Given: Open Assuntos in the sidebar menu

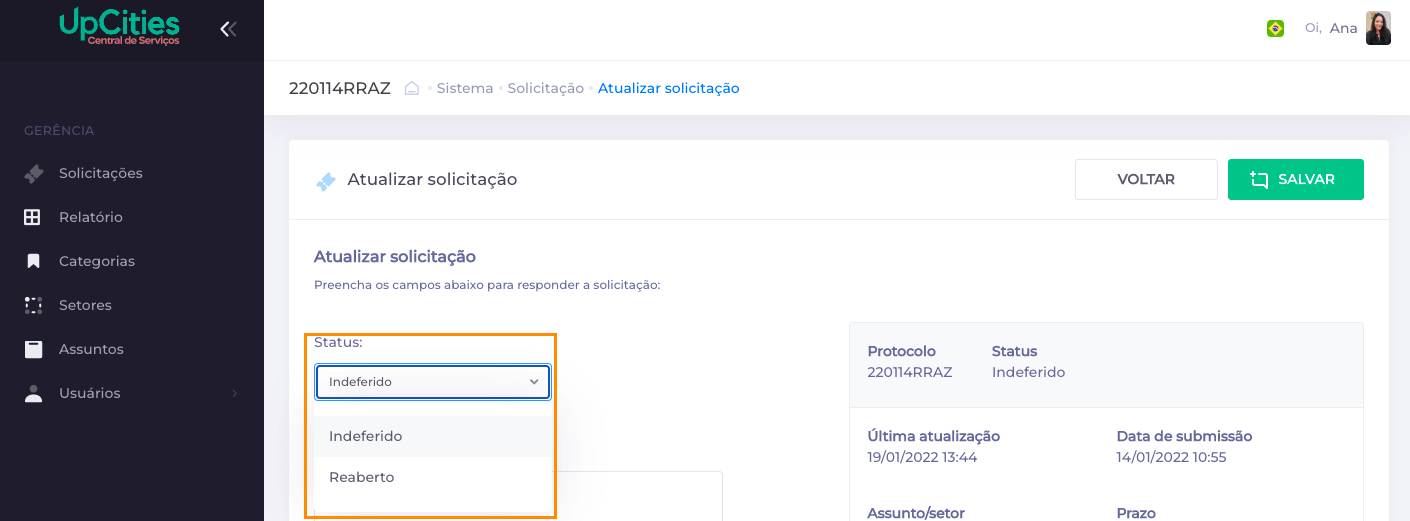Looking at the screenshot, I should point(91,349).
